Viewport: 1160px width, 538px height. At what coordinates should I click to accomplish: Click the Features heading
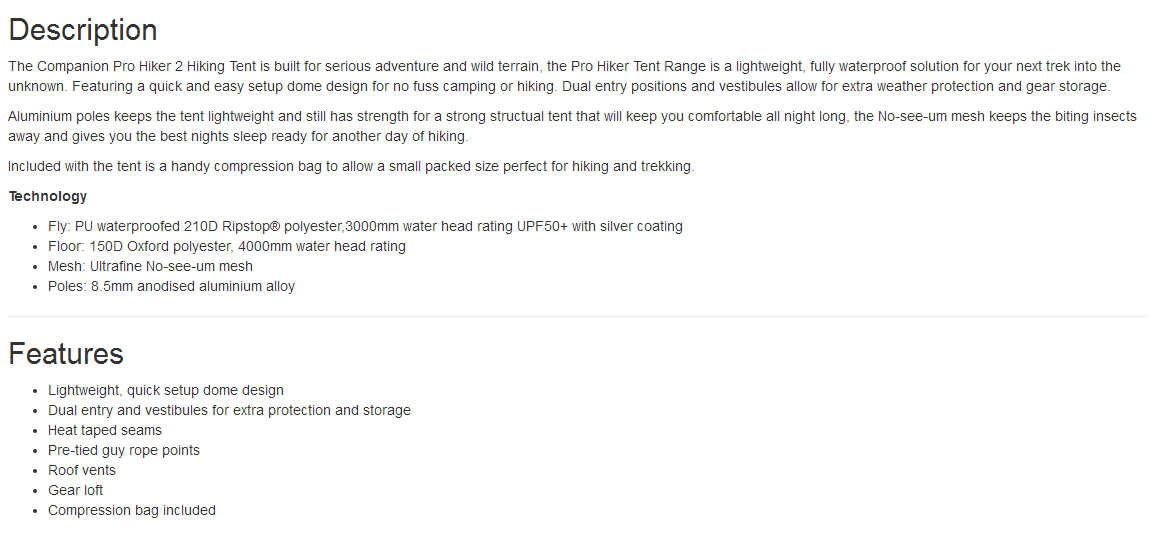point(66,354)
